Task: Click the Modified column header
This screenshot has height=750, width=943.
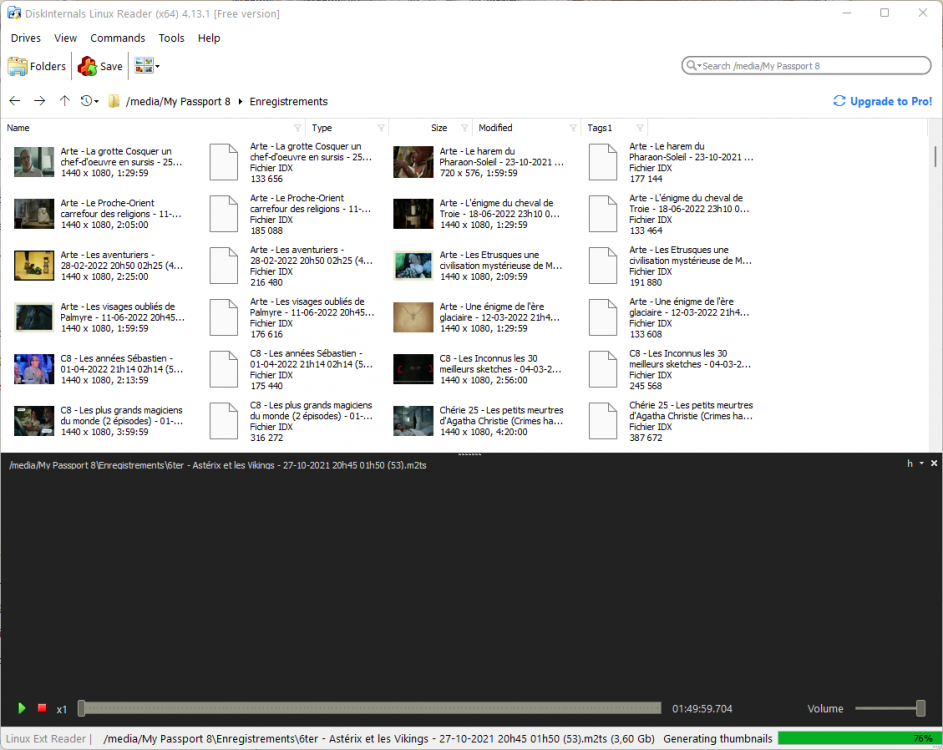Action: click(496, 128)
